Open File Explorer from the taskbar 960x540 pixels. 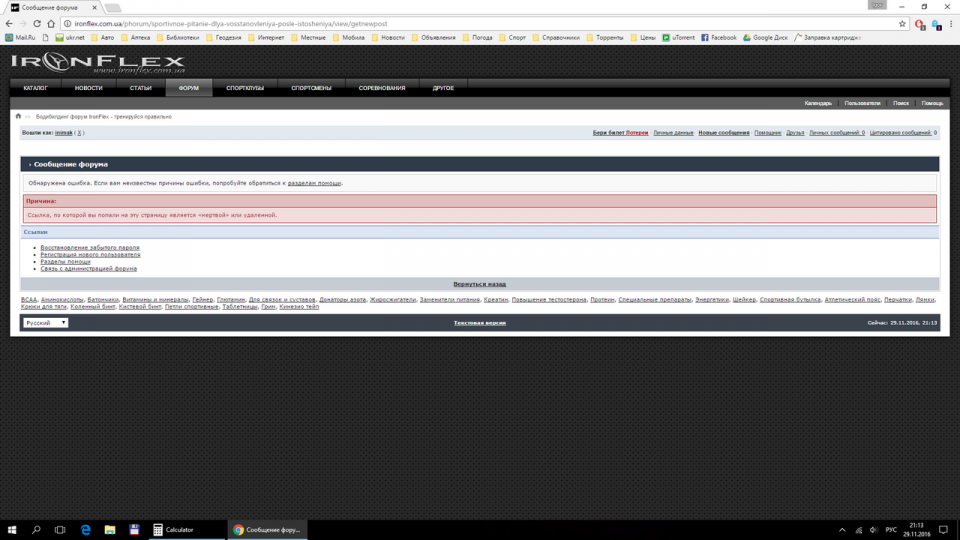click(110, 529)
